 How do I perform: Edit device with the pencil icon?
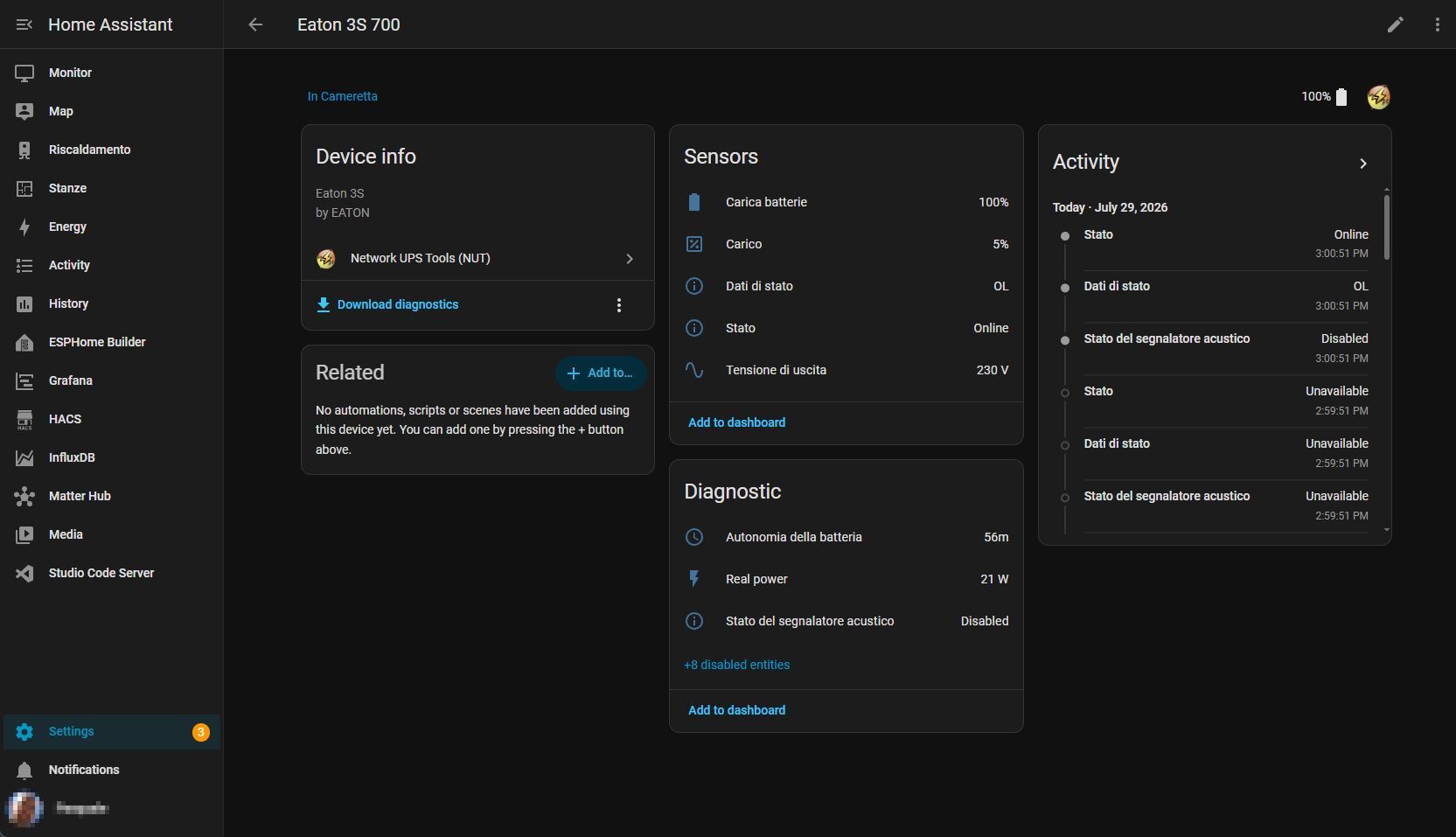point(1396,24)
